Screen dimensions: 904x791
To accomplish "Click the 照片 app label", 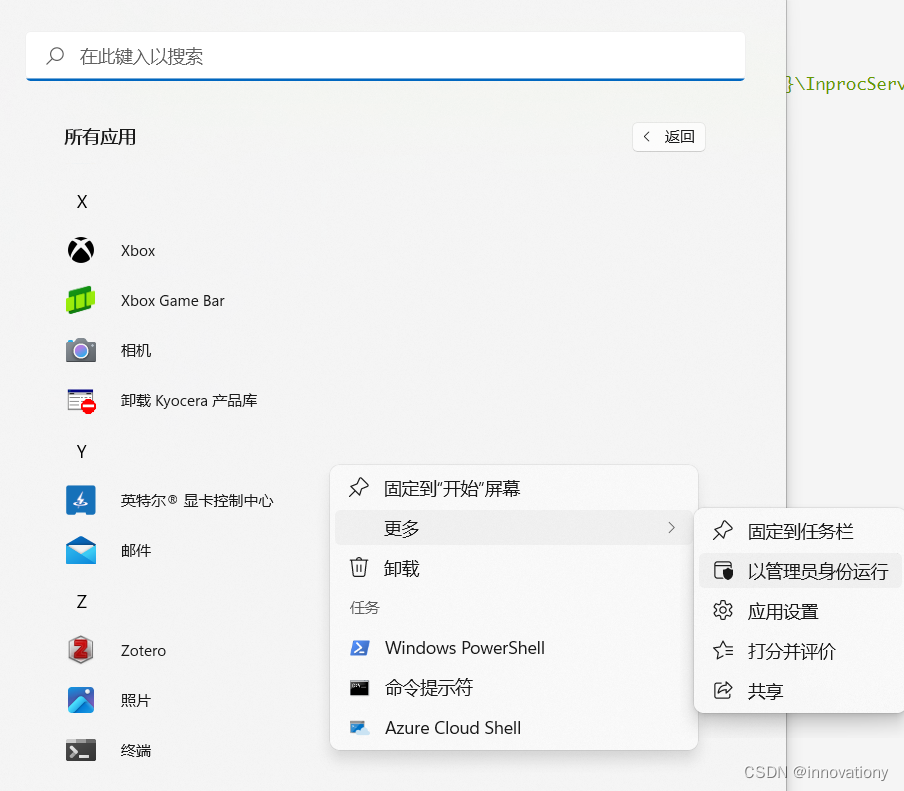I will (136, 700).
